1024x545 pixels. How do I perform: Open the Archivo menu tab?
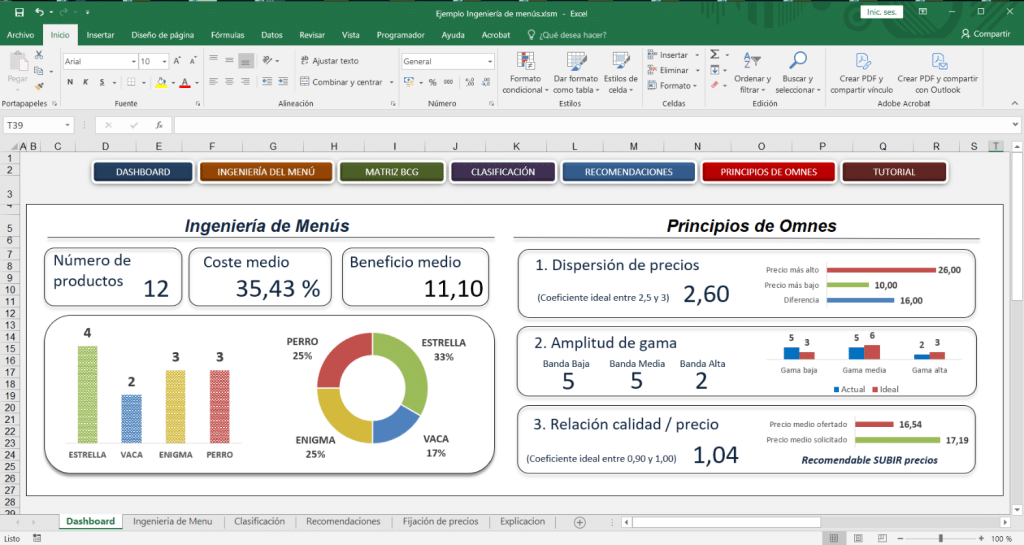tap(20, 35)
